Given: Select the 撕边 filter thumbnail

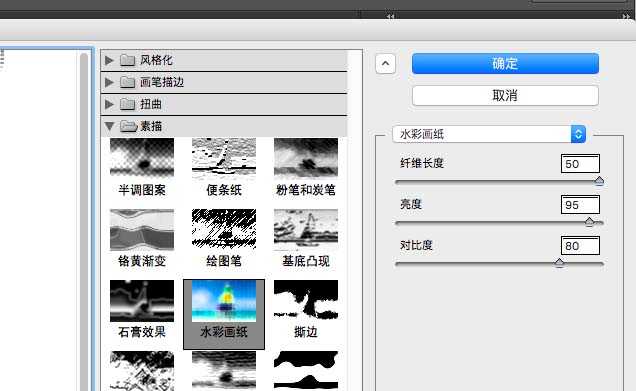Looking at the screenshot, I should (306, 299).
